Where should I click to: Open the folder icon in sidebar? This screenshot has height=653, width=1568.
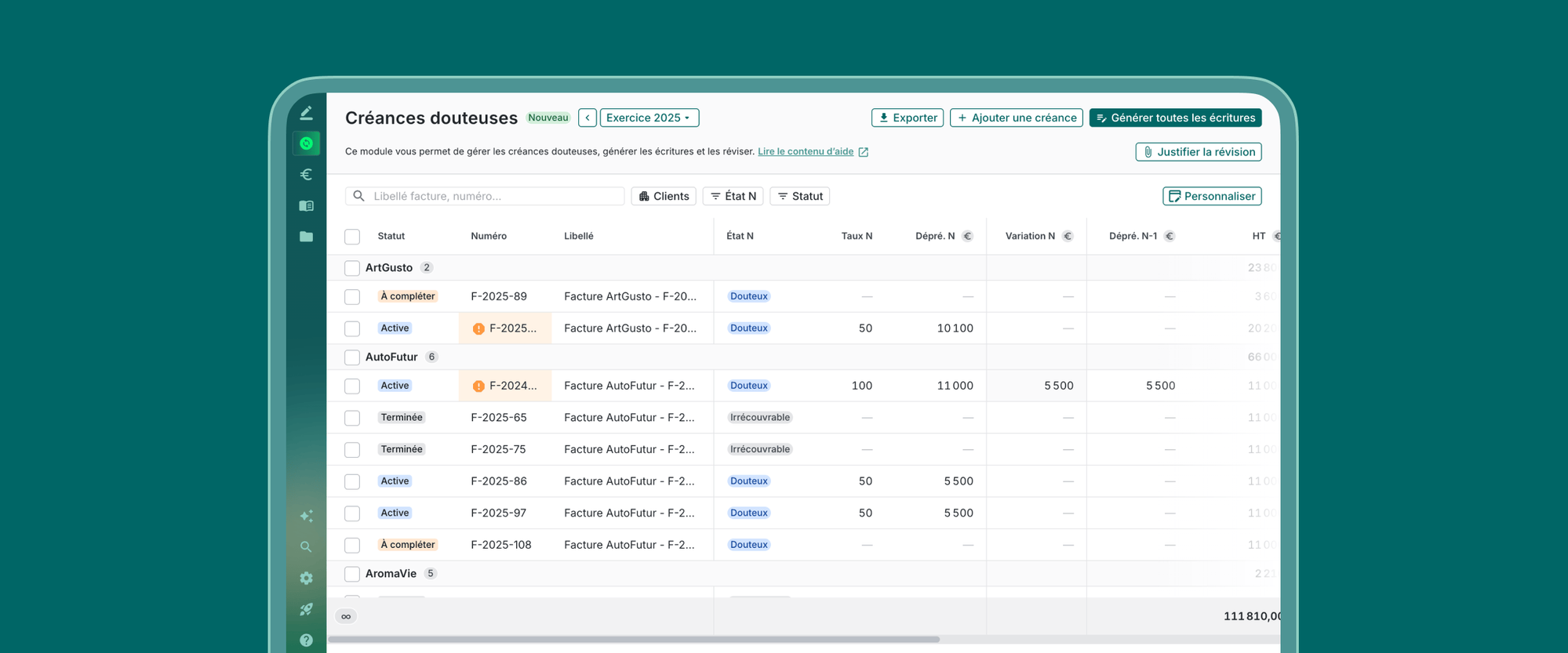(x=306, y=237)
